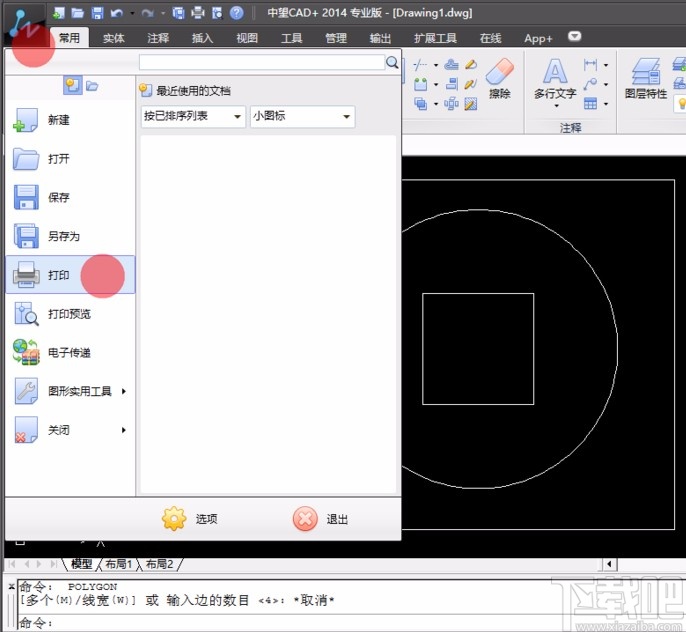
Task: Click the New drawing icon in quick access toolbar
Action: point(58,13)
